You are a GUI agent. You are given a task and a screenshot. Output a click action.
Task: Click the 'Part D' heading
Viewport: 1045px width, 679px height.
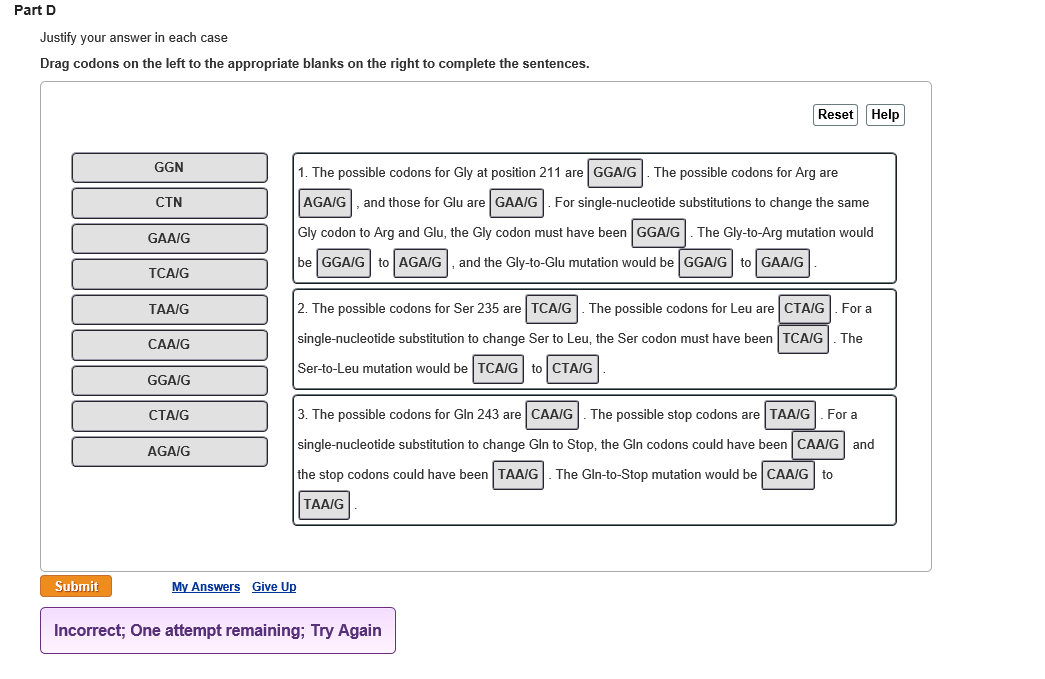(35, 11)
